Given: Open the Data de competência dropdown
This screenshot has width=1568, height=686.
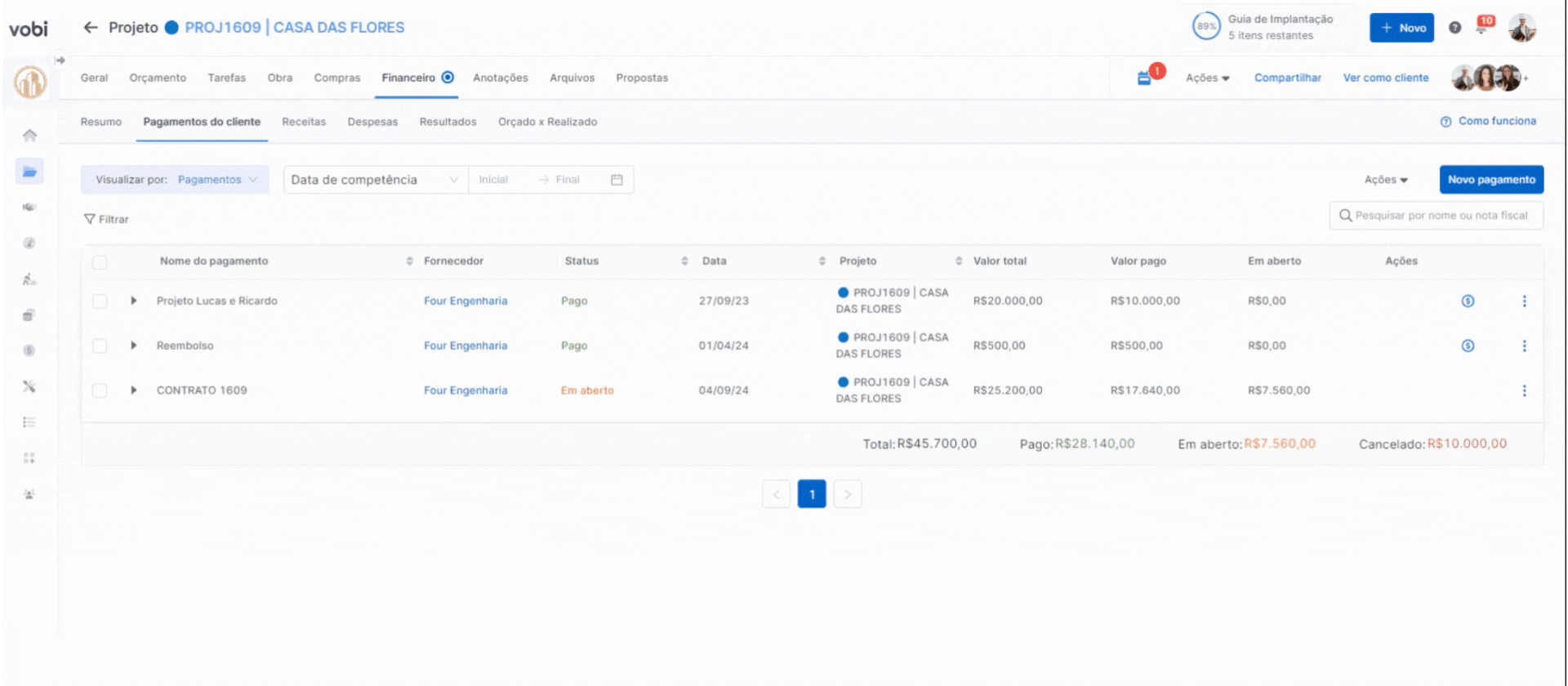Looking at the screenshot, I should pyautogui.click(x=375, y=180).
